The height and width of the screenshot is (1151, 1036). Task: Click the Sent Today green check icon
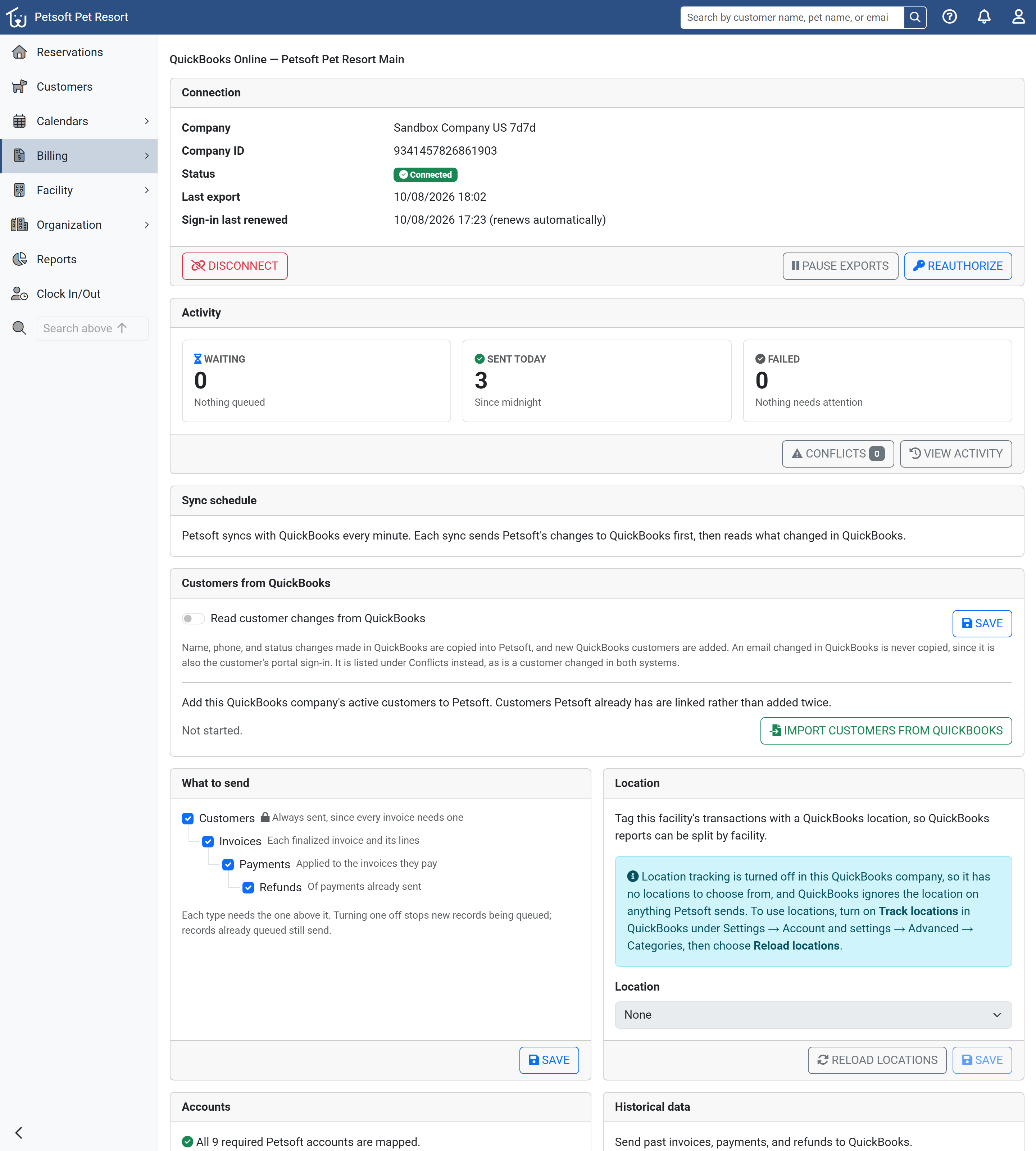(479, 359)
